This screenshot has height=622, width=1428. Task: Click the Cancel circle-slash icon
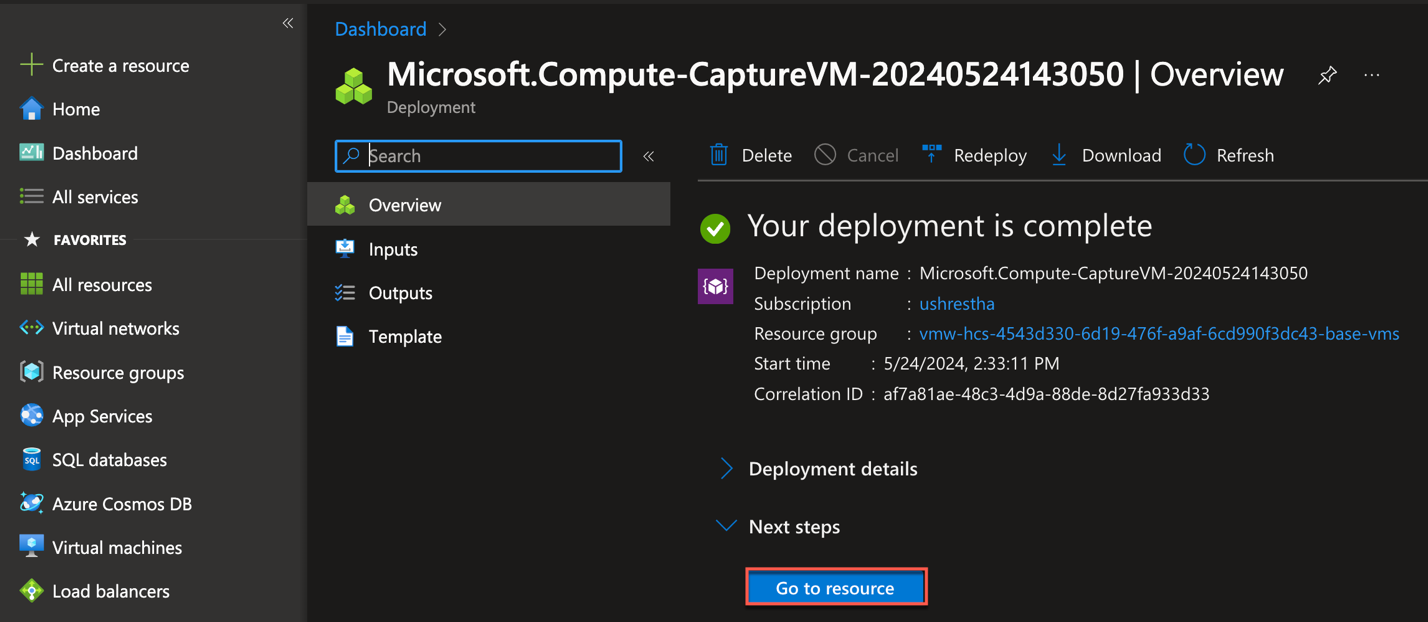[825, 154]
